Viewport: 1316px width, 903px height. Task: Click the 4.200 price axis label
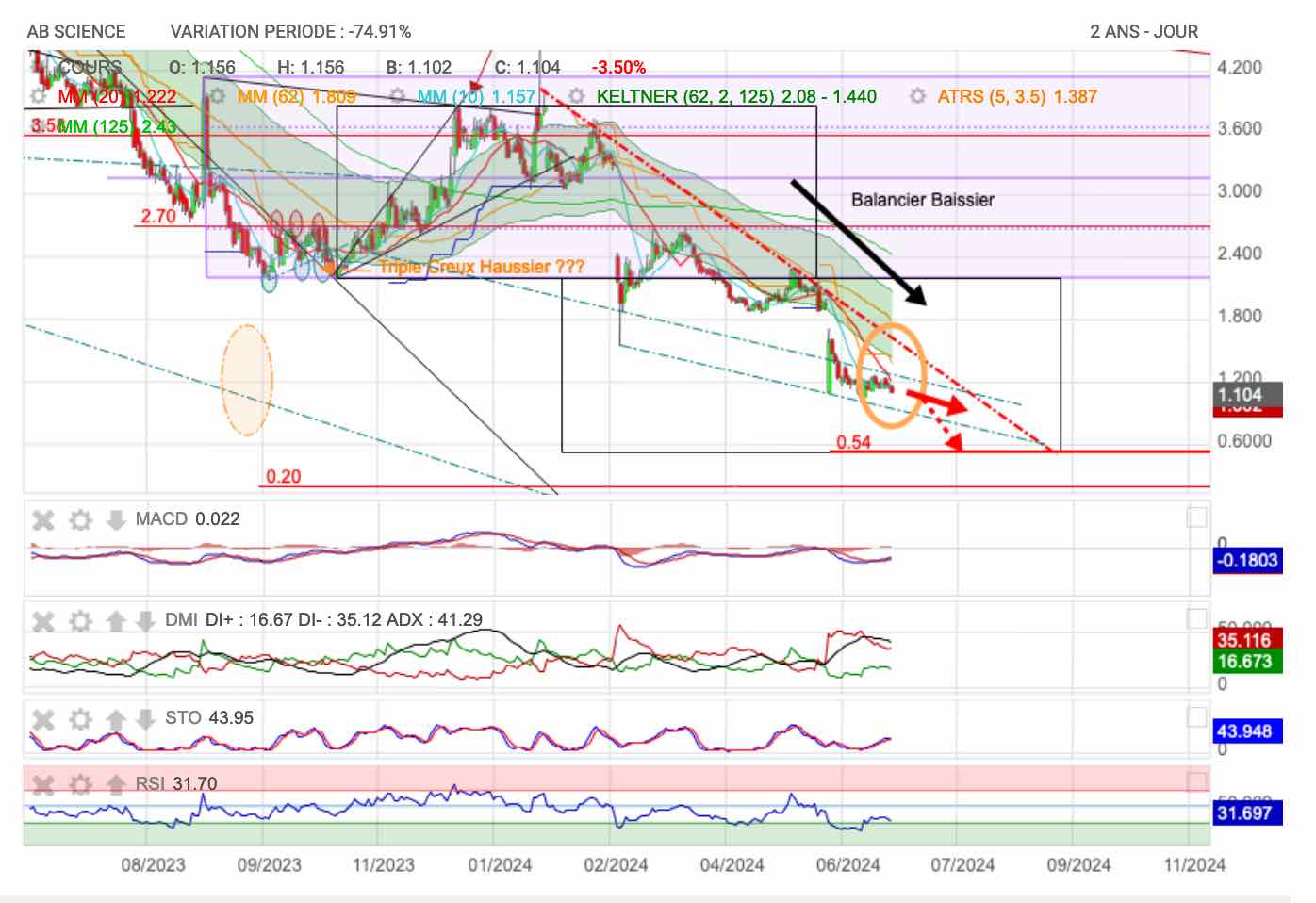tap(1239, 67)
